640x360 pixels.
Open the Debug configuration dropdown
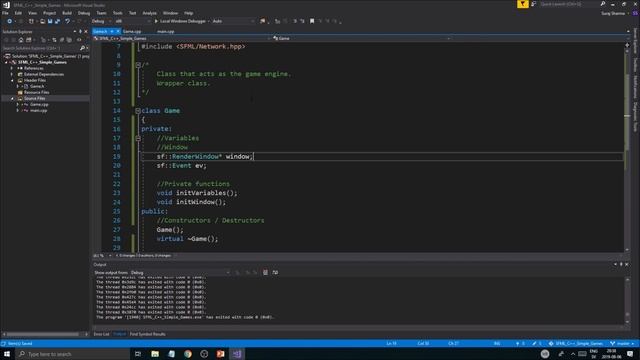[101, 21]
